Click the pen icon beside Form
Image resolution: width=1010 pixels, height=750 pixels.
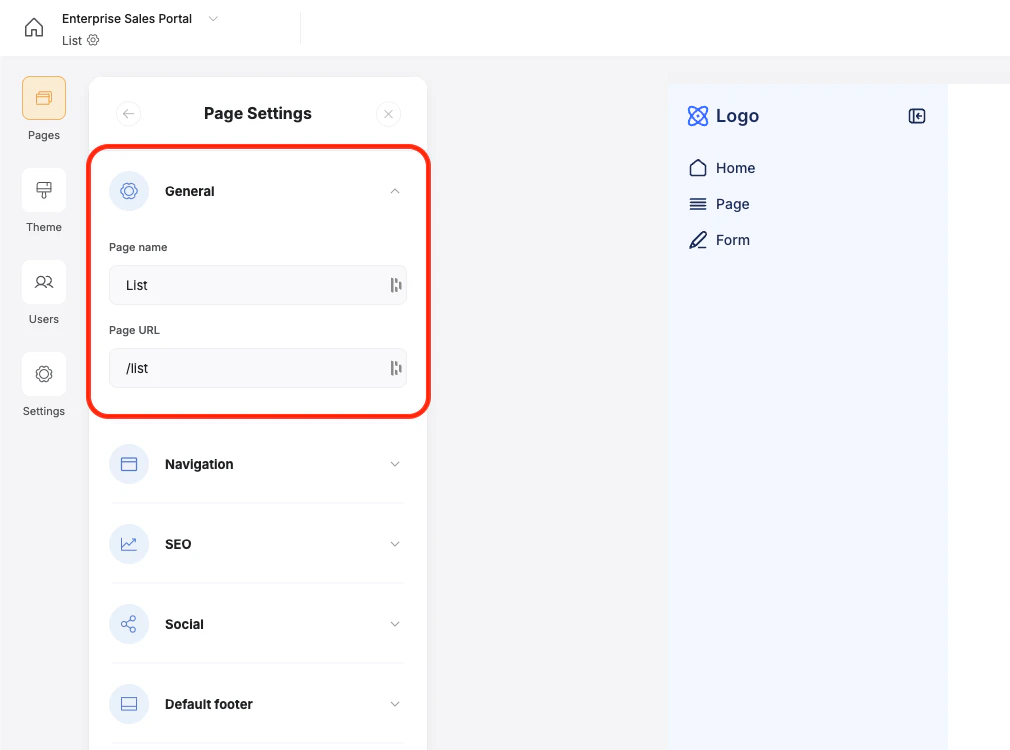click(x=698, y=240)
